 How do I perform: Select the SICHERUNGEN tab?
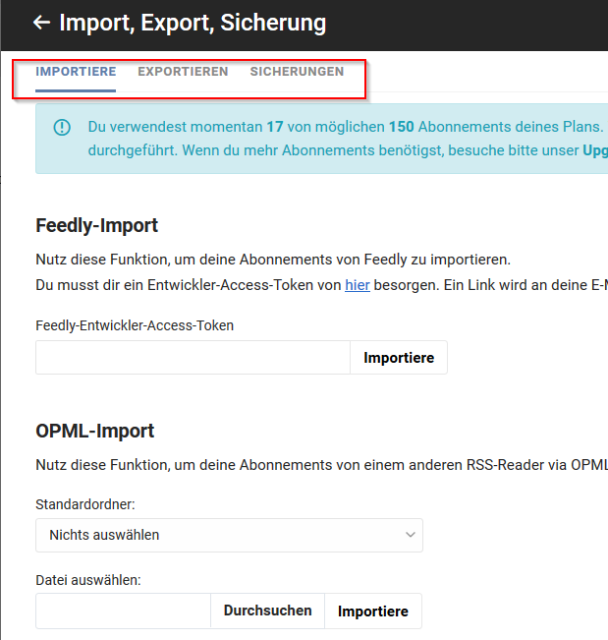297,72
